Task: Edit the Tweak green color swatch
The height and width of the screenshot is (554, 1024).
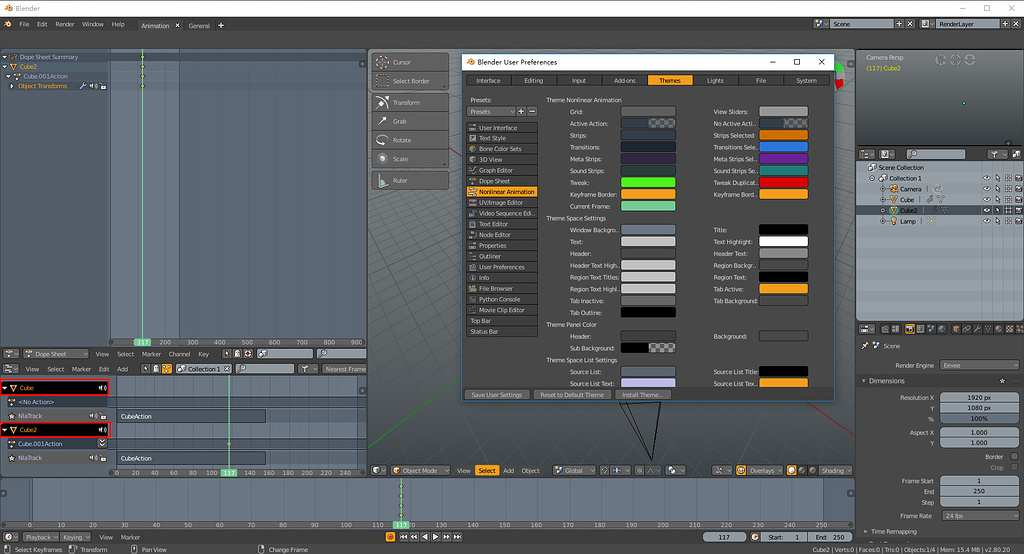Action: 648,182
